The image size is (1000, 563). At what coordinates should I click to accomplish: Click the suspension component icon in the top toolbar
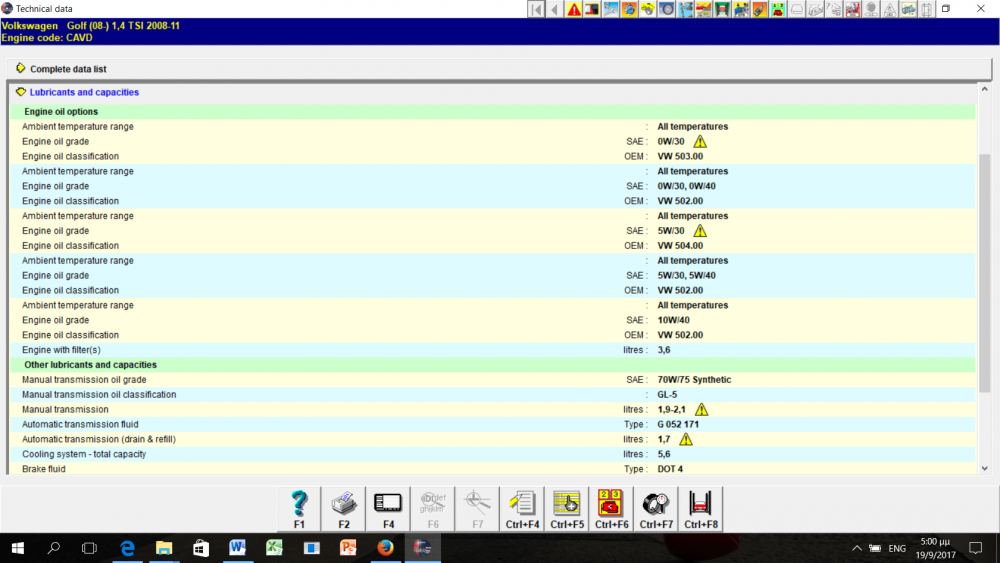686,9
